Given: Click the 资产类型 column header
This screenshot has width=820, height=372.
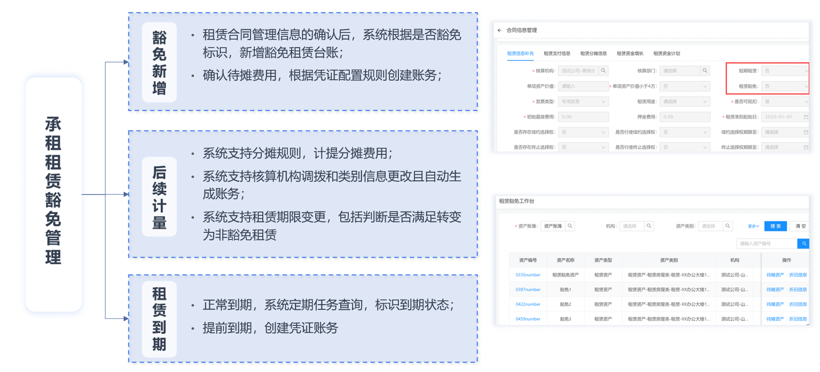Looking at the screenshot, I should click(x=603, y=260).
